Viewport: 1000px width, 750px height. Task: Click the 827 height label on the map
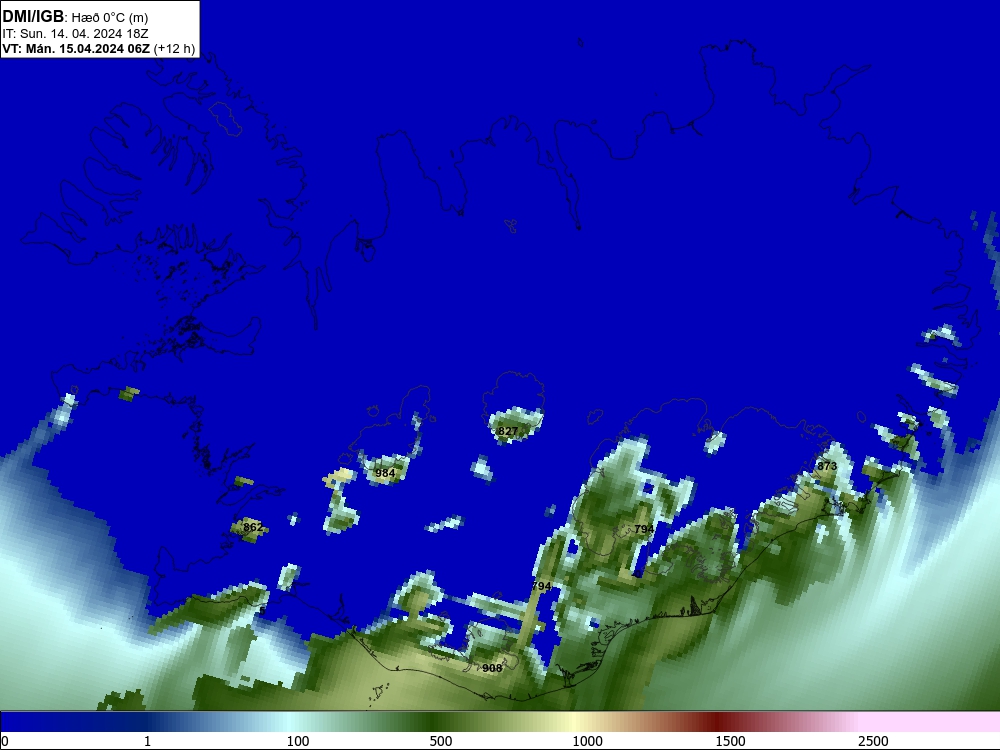coord(508,431)
